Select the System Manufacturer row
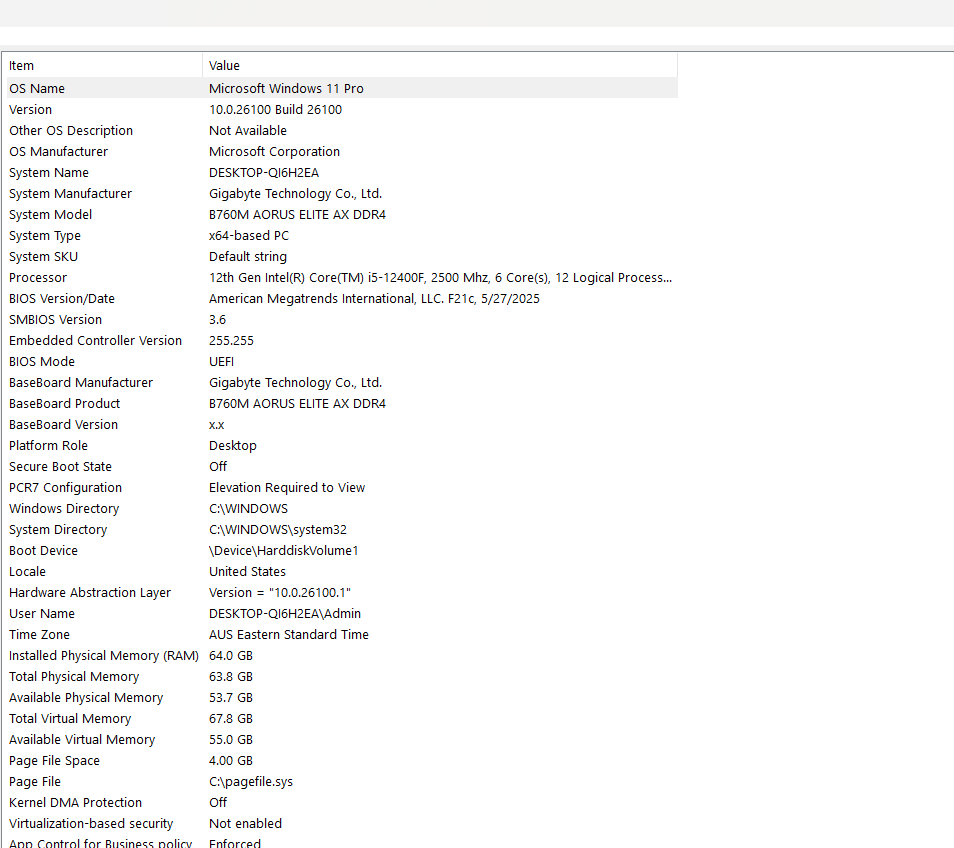This screenshot has width=954, height=848. pyautogui.click(x=342, y=193)
